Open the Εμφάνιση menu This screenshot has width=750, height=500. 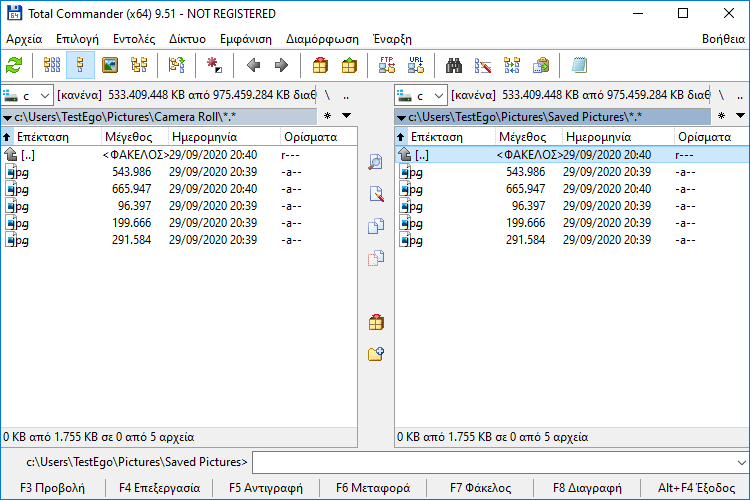click(x=245, y=39)
